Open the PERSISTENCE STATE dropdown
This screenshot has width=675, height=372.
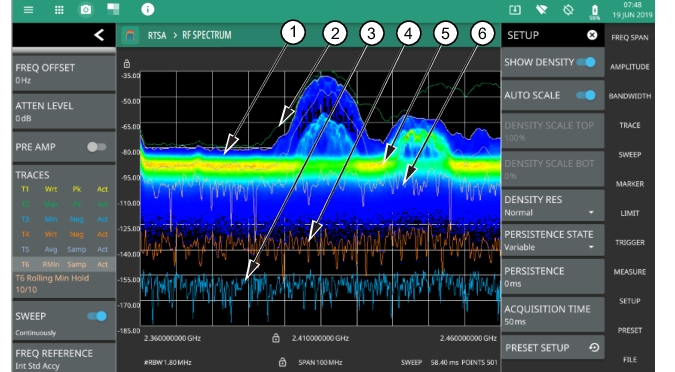[x=553, y=240]
